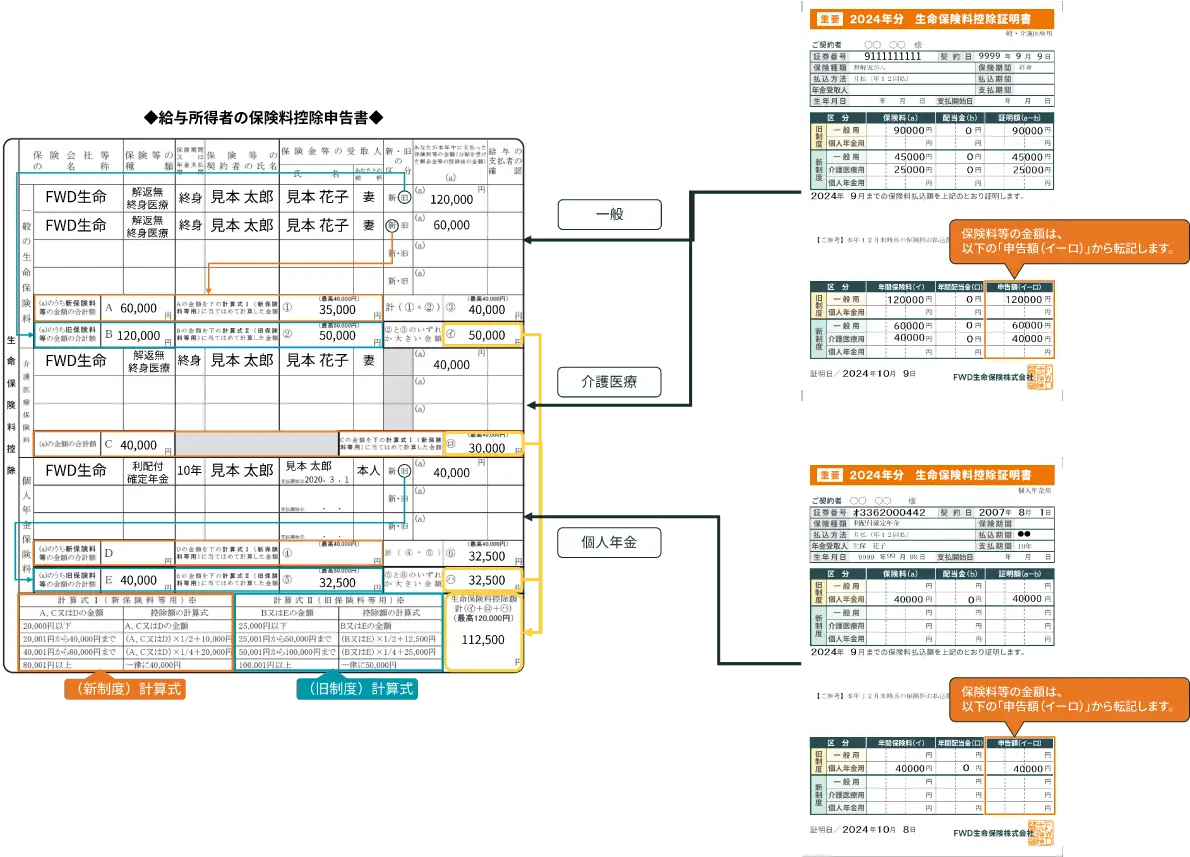Click 証明額 90000 on the 9111111111 certificate
Screen dimensions: 1190x857
pyautogui.click(x=1028, y=131)
